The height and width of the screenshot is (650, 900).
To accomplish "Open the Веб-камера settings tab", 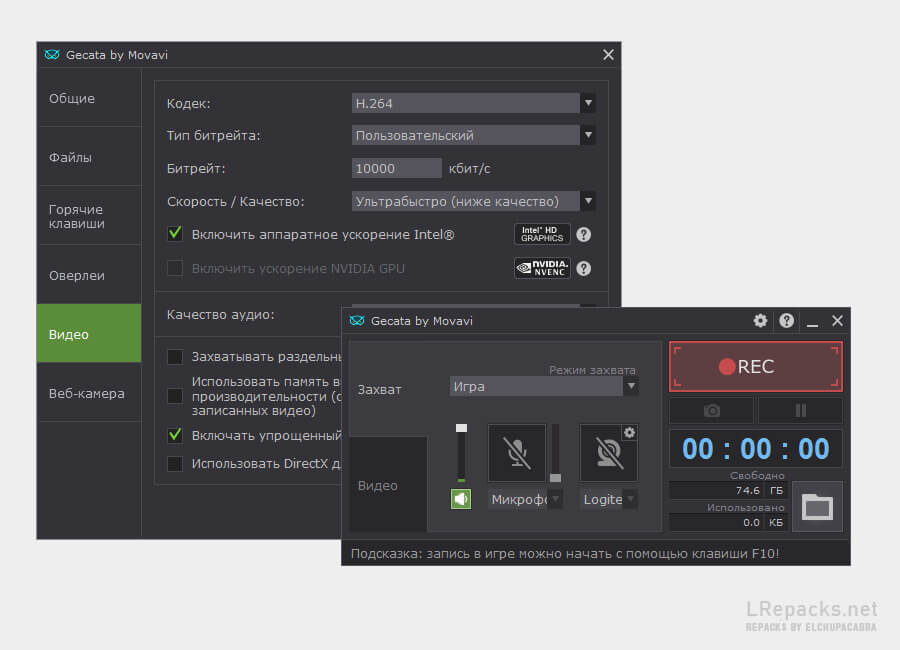I will coord(89,393).
